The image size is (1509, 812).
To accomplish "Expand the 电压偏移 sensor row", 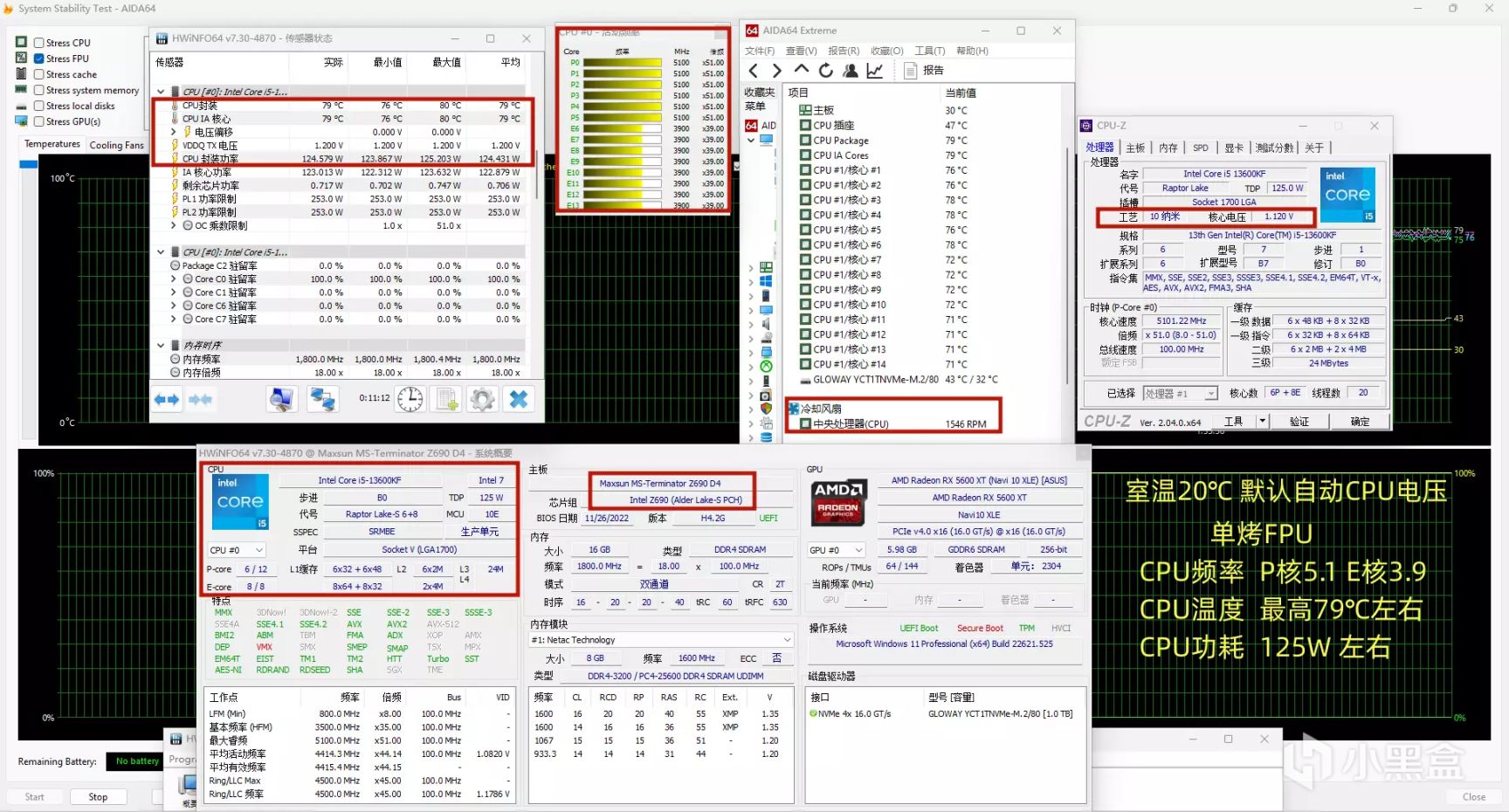I will [x=174, y=132].
